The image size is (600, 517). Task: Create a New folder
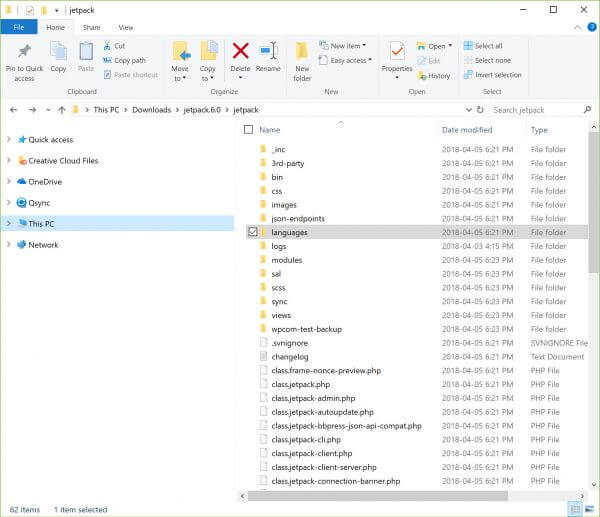click(302, 62)
